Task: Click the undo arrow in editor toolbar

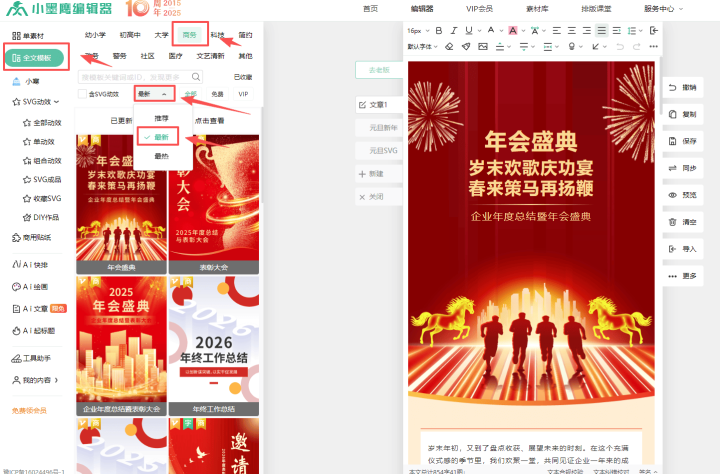Action: pyautogui.click(x=620, y=46)
